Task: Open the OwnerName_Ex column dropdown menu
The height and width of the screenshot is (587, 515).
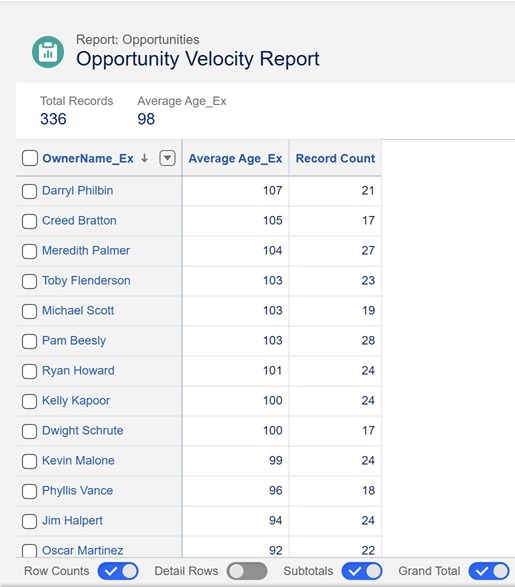Action: click(x=167, y=158)
